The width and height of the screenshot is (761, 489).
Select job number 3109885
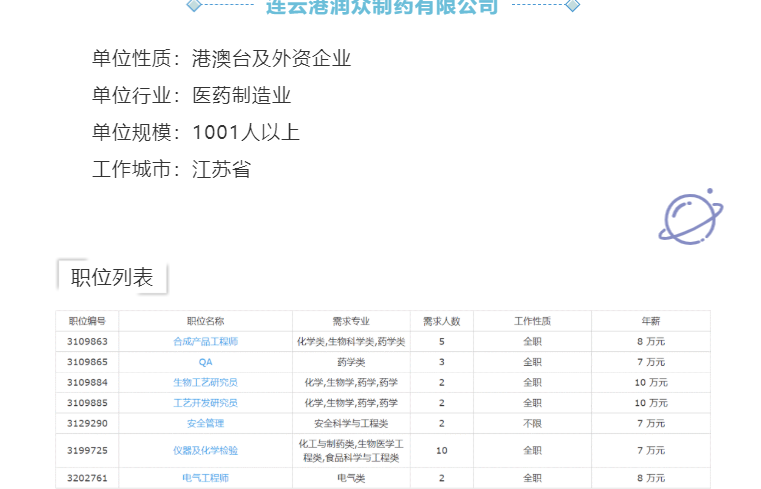click(x=87, y=403)
